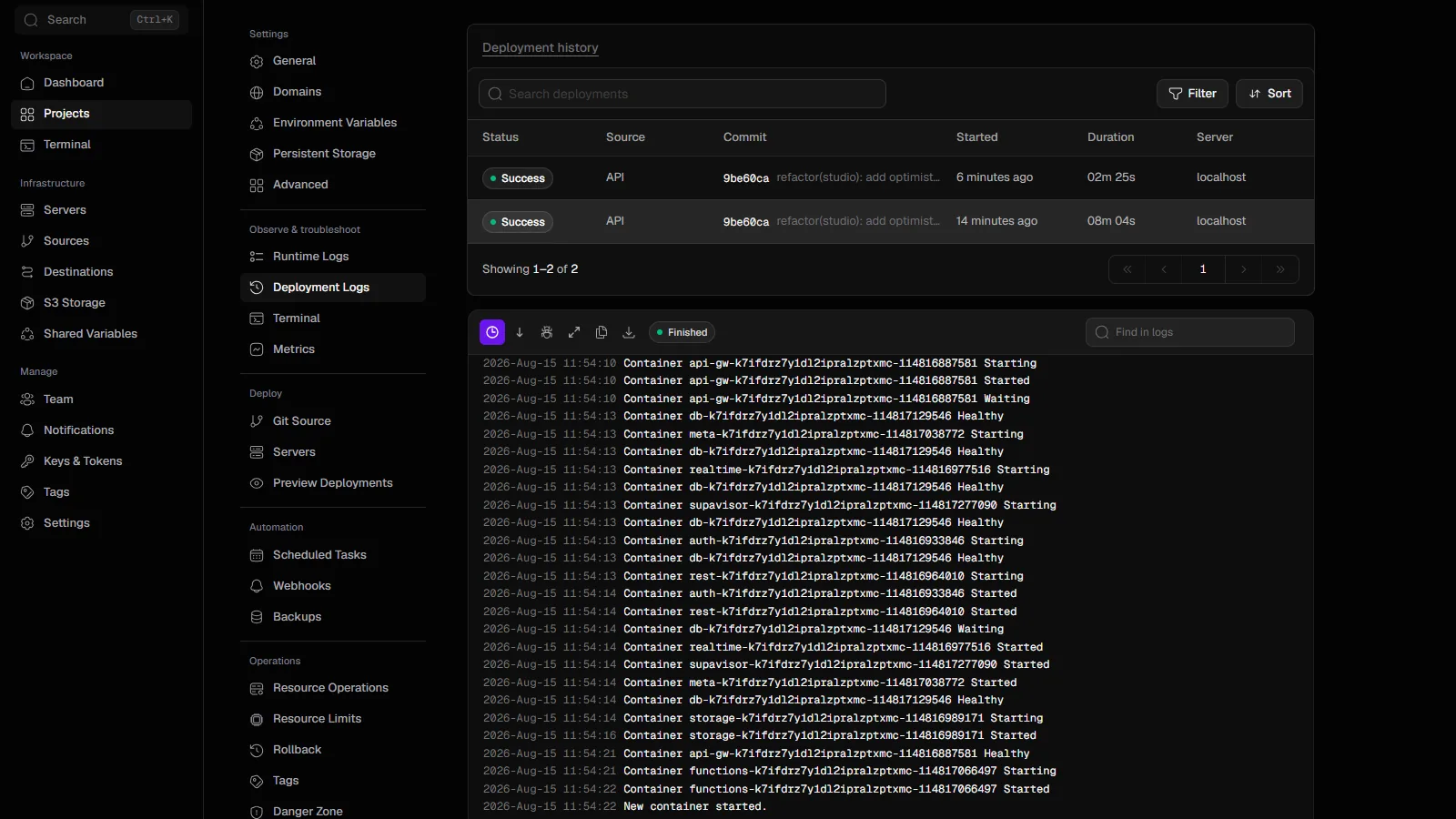Open Projects in the sidebar
The image size is (1456, 819).
pos(101,114)
